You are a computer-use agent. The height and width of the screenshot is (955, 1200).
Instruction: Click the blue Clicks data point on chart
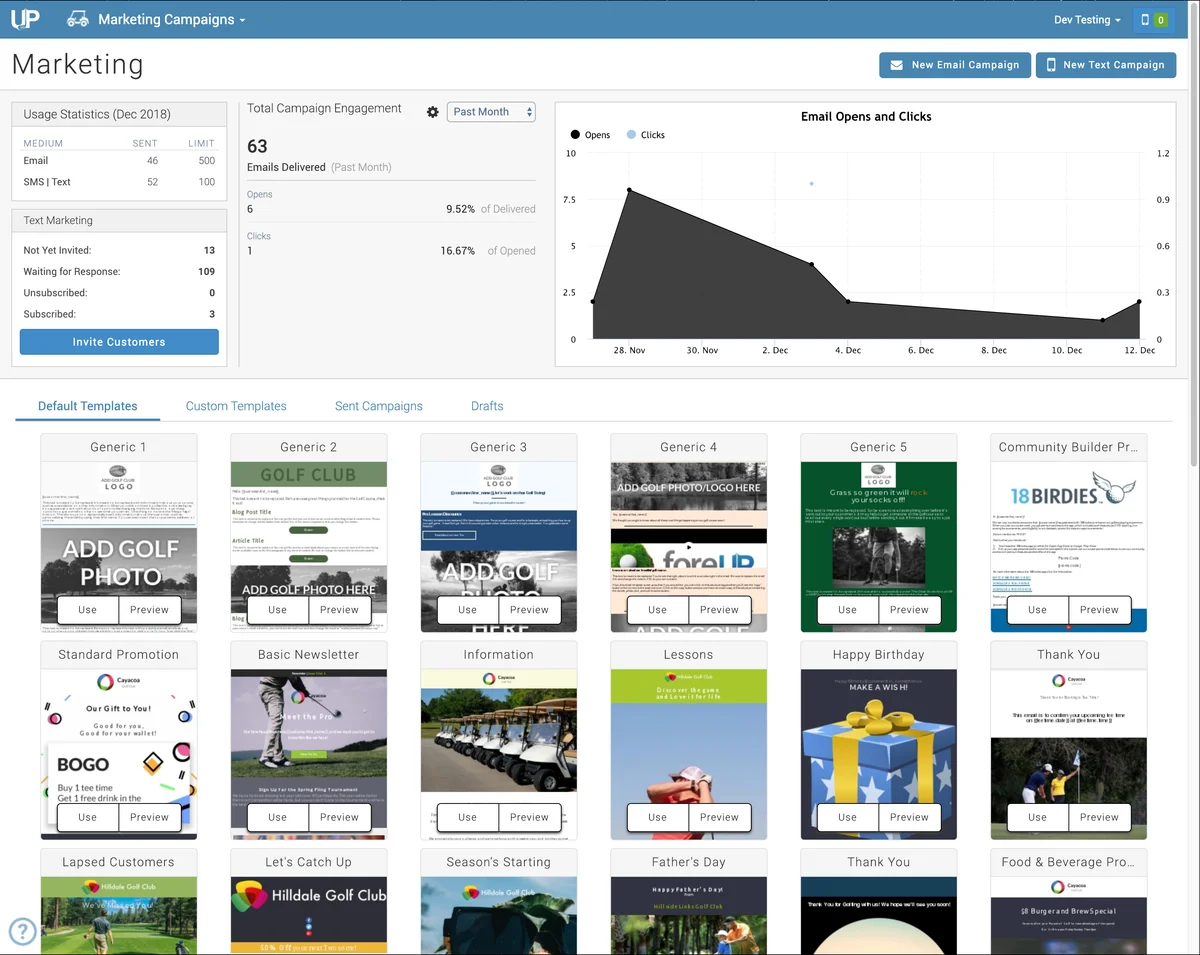tap(811, 184)
